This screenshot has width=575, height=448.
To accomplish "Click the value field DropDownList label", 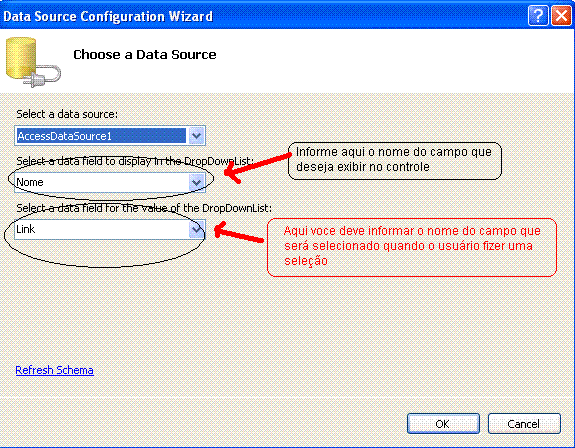I will tap(144, 208).
